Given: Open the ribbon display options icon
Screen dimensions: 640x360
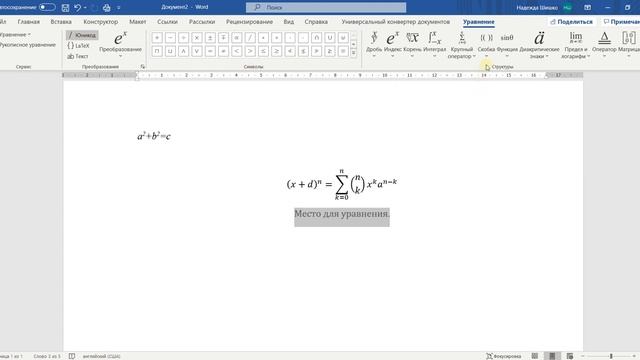Looking at the screenshot, I should point(587,7).
